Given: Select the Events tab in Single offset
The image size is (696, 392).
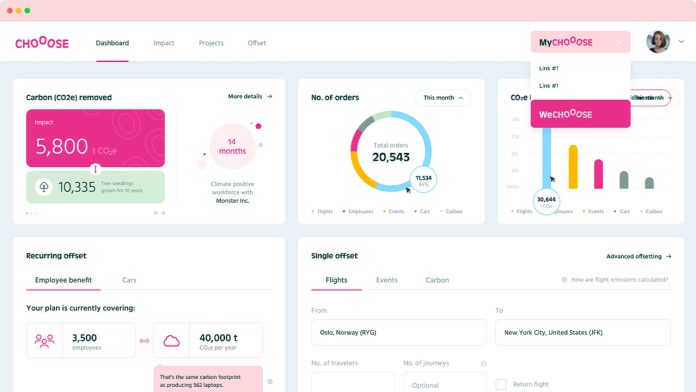Looking at the screenshot, I should 387,280.
